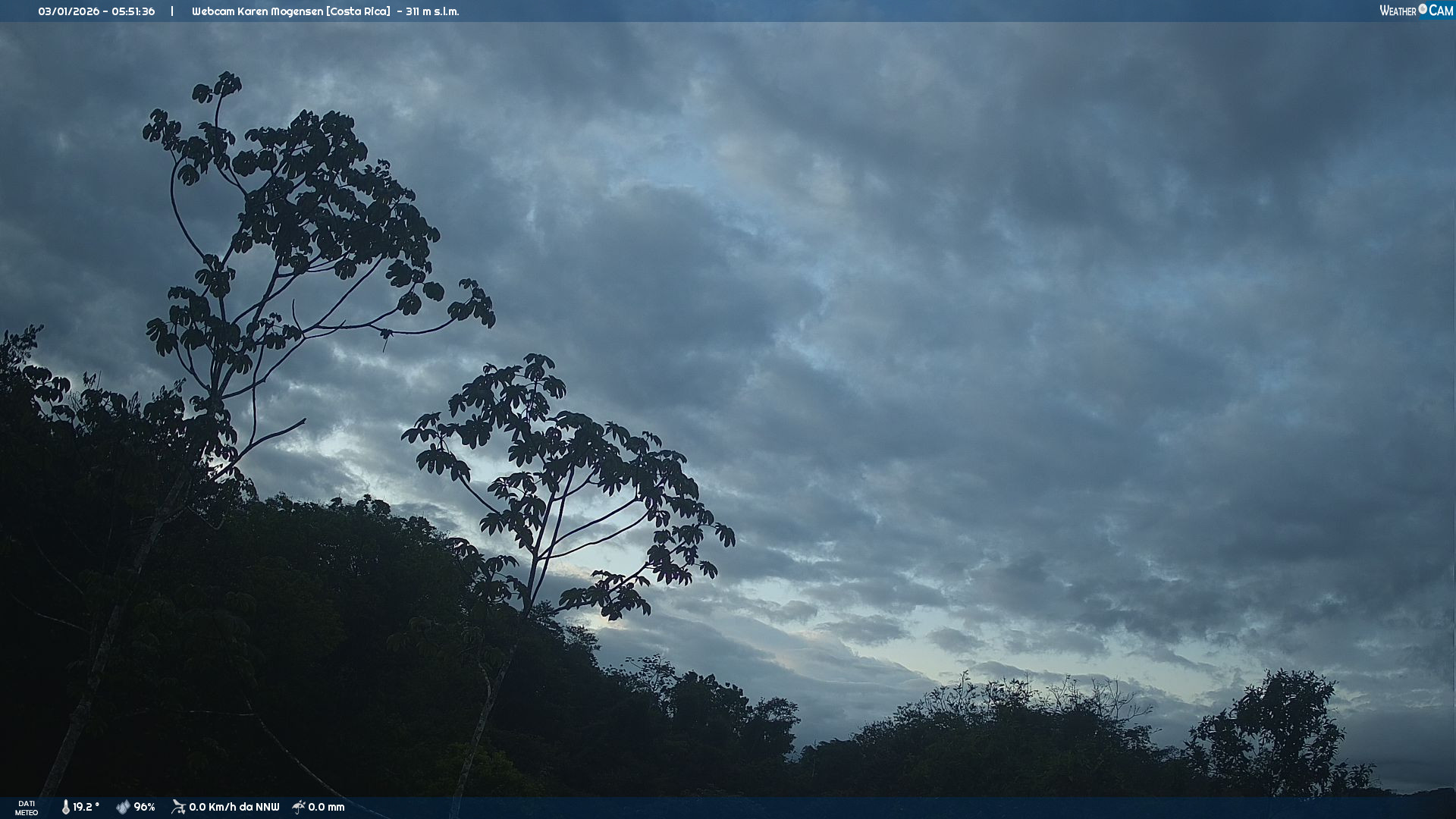Click the CAM word in the logo
Viewport: 1456px width, 819px height.
click(x=1441, y=11)
